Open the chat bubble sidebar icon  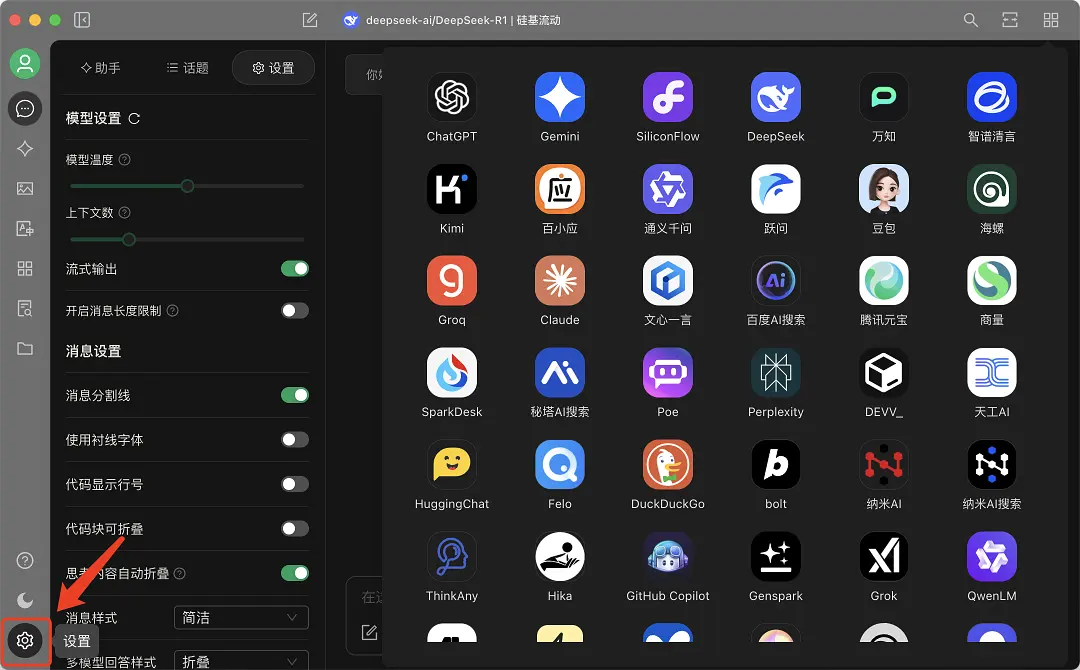(25, 109)
